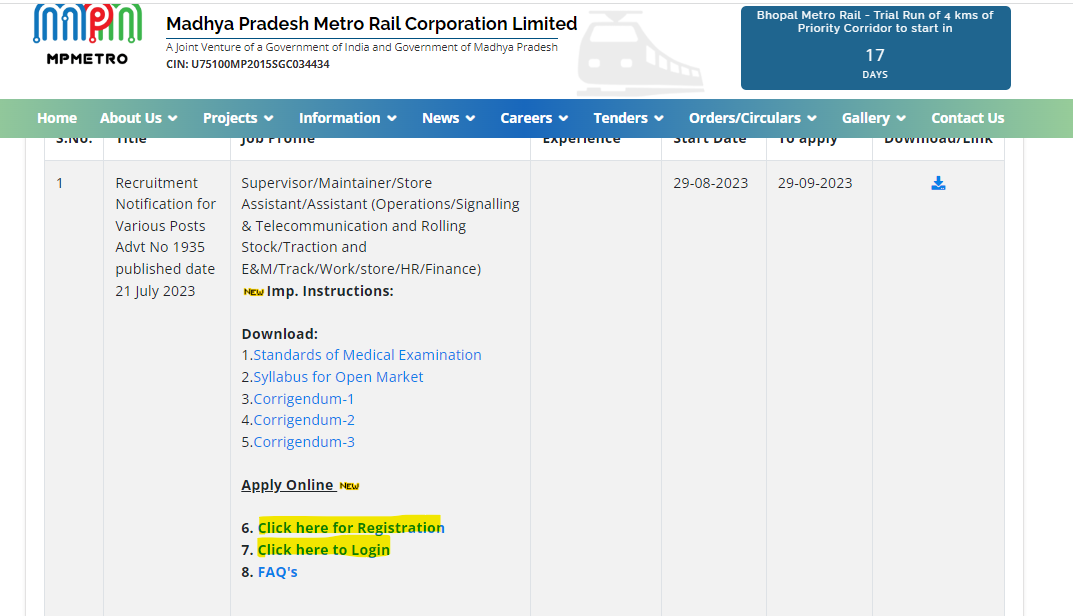This screenshot has height=616, width=1073.
Task: Click the 17 DAYS countdown value
Action: click(875, 63)
